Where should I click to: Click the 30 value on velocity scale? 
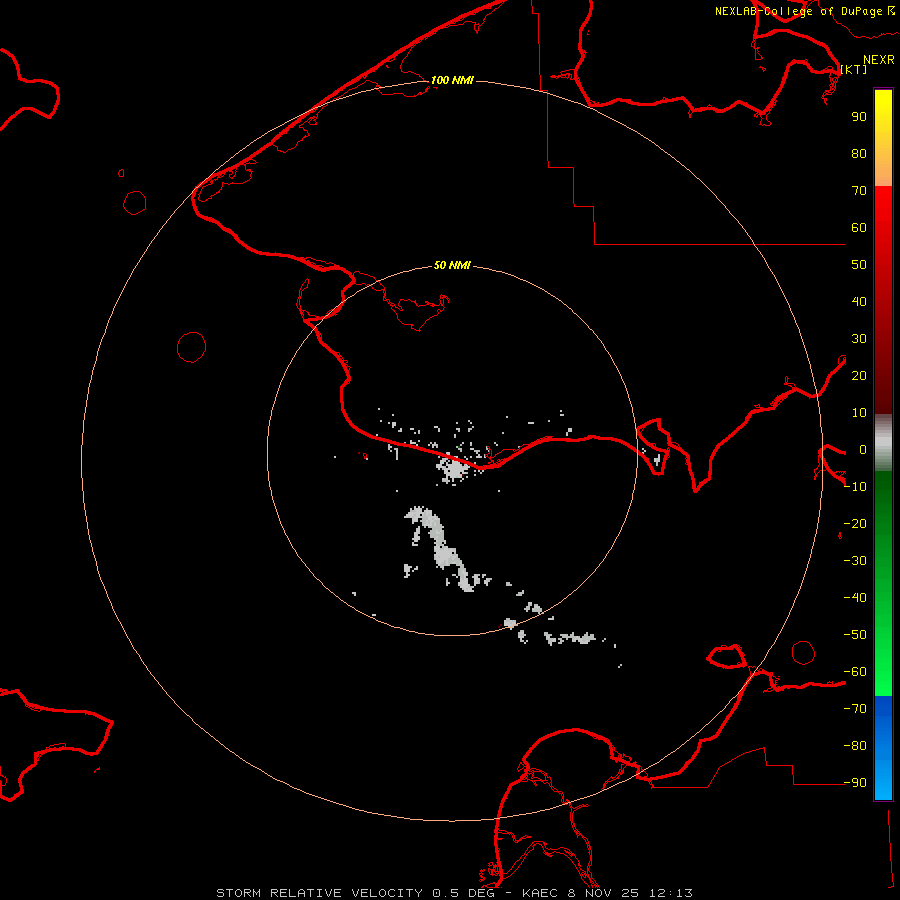pyautogui.click(x=859, y=339)
